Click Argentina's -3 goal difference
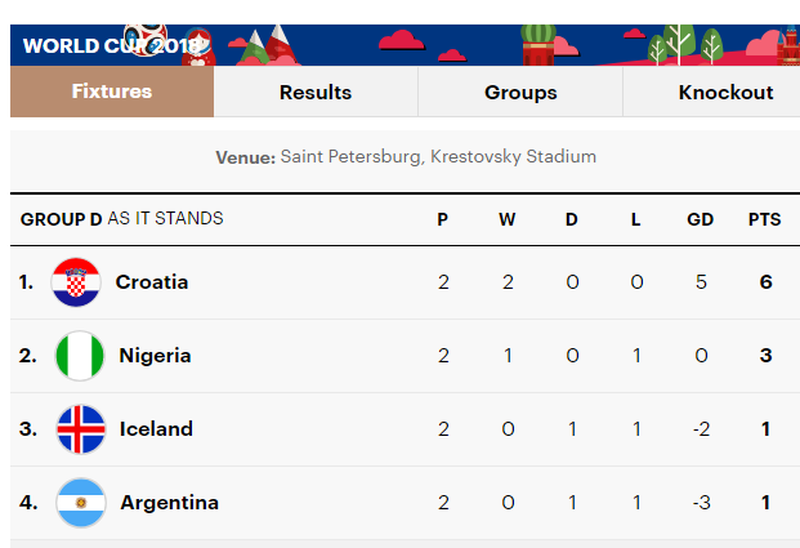 701,503
